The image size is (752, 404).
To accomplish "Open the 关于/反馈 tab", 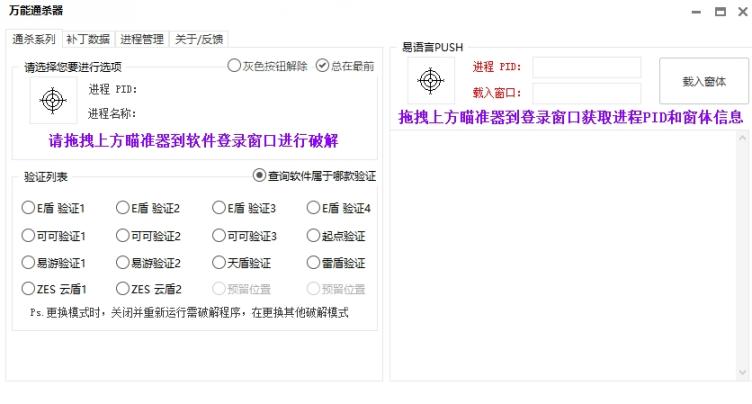I will pyautogui.click(x=197, y=39).
